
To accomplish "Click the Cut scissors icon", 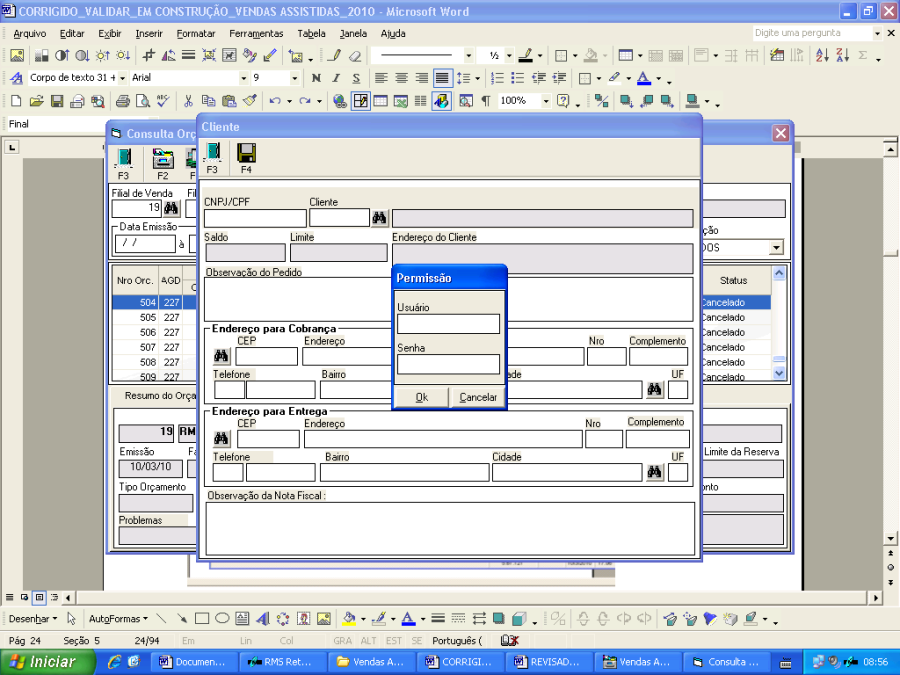I will (x=188, y=102).
